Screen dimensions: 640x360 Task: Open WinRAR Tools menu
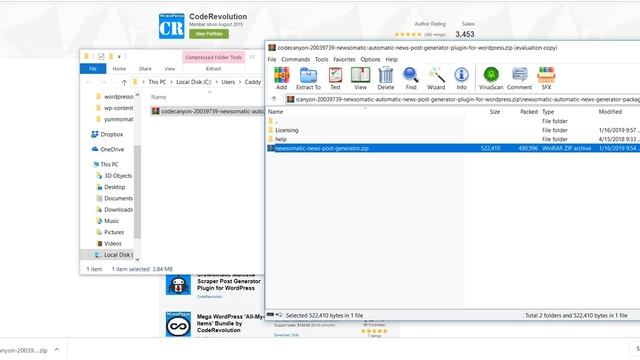tap(322, 60)
